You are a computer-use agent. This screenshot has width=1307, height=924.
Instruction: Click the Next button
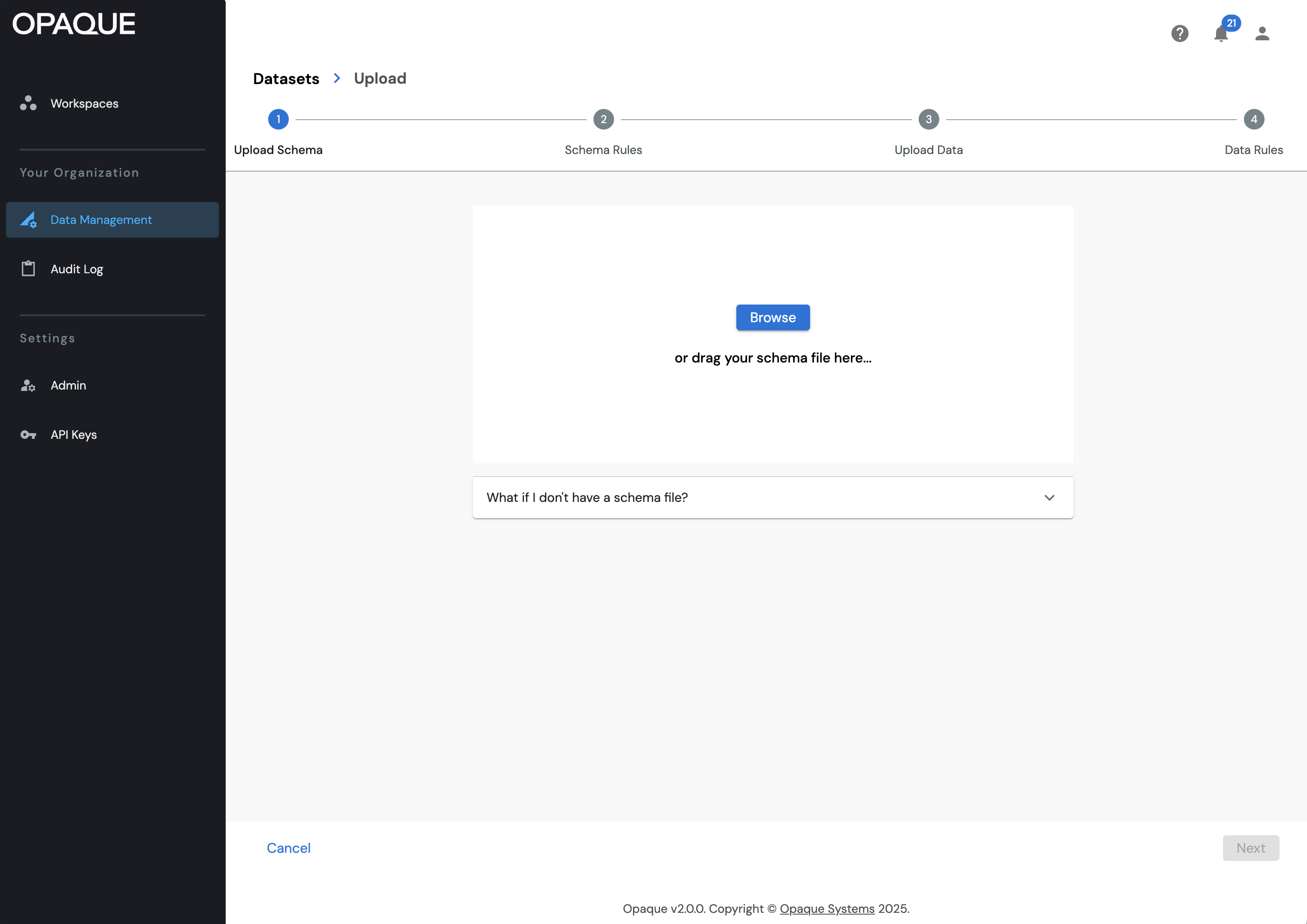click(1251, 848)
